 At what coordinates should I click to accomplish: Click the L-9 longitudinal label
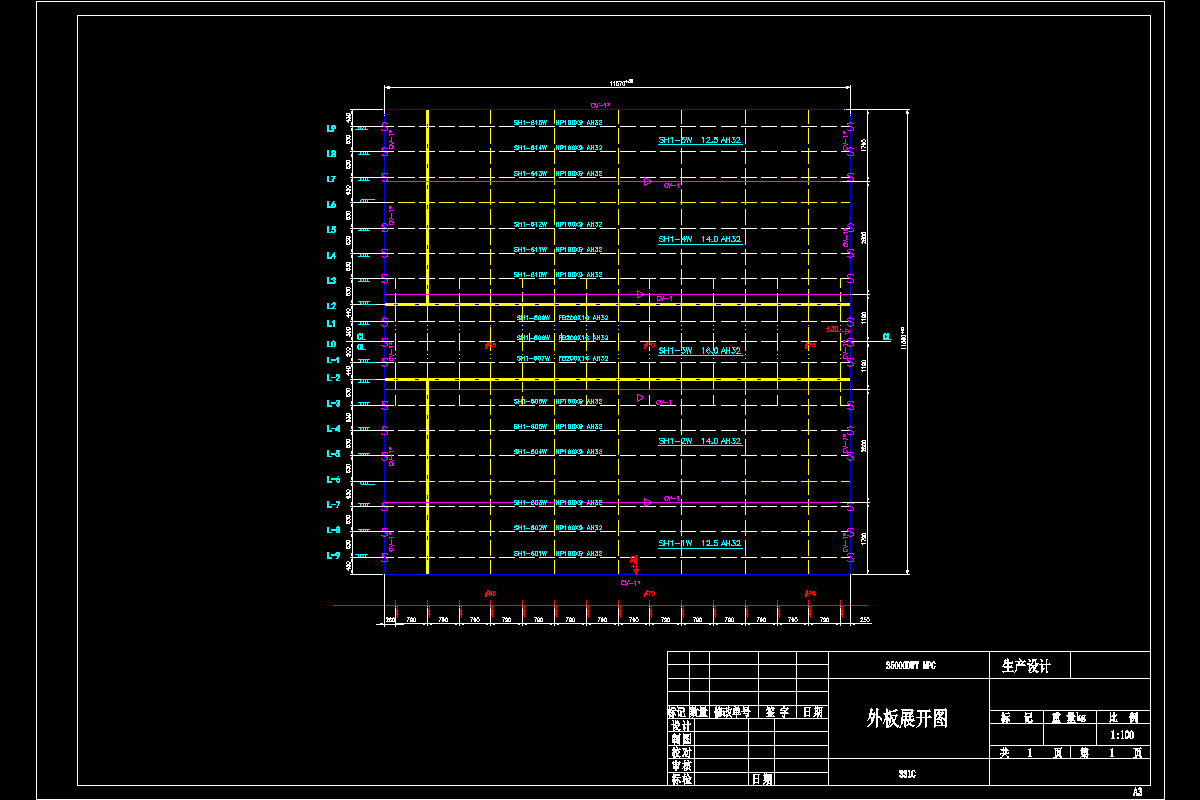click(333, 555)
